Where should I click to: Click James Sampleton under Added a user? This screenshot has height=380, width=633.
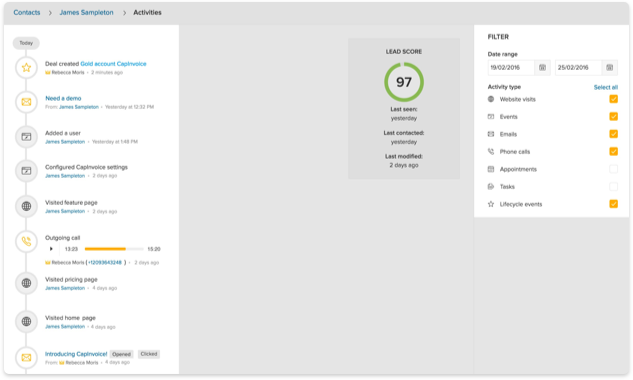coord(65,142)
